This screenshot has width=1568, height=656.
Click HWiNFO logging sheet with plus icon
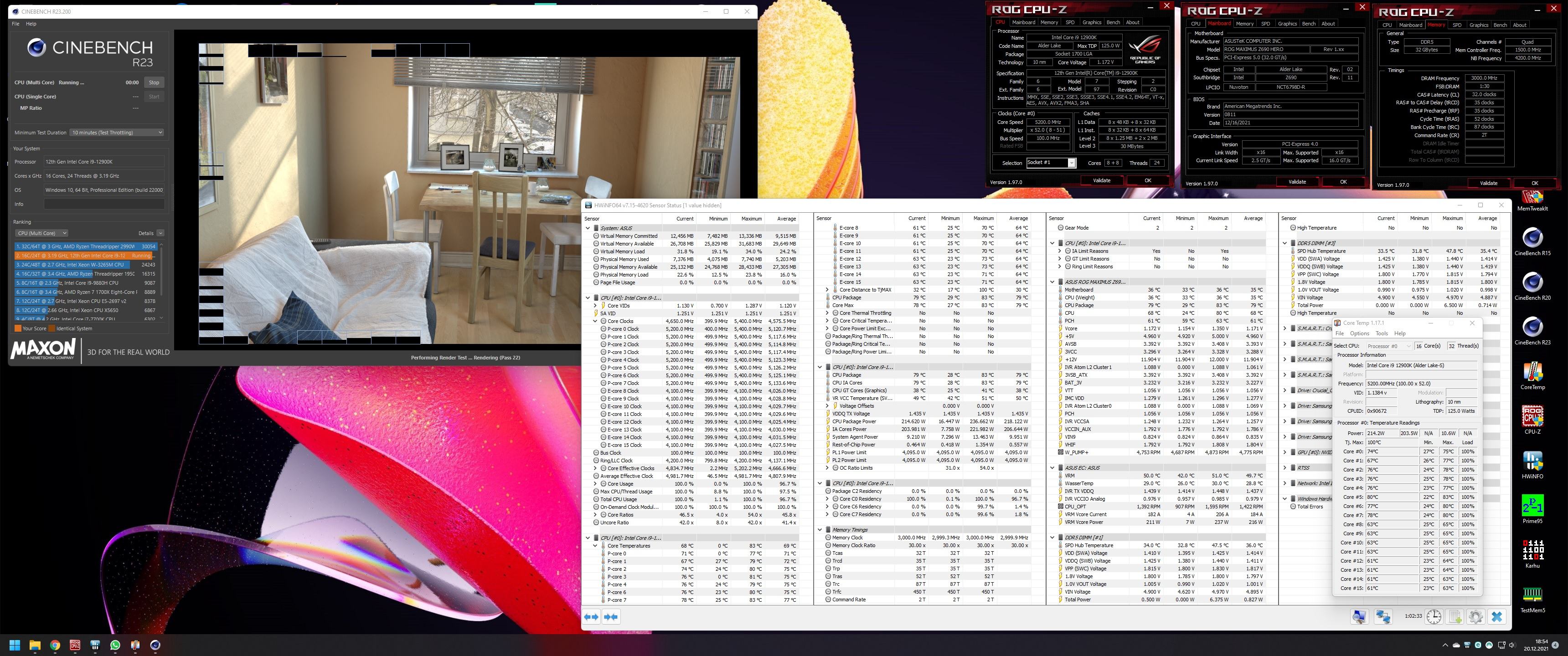[1455, 616]
